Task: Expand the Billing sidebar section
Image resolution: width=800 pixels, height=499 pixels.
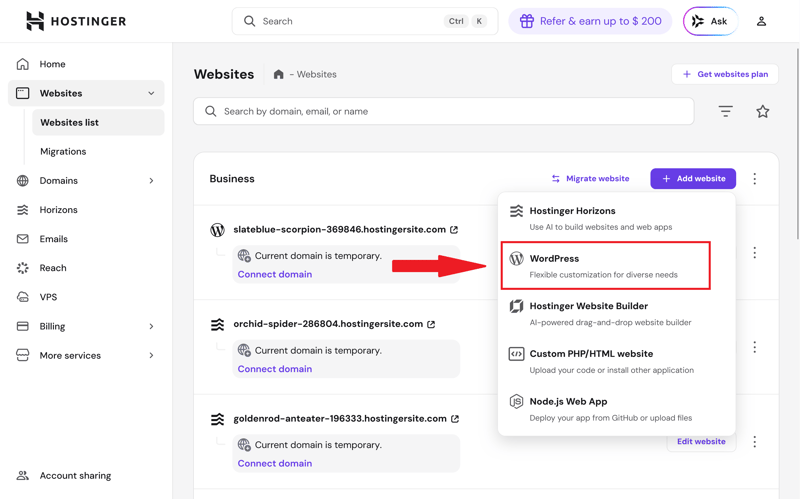Action: (151, 327)
